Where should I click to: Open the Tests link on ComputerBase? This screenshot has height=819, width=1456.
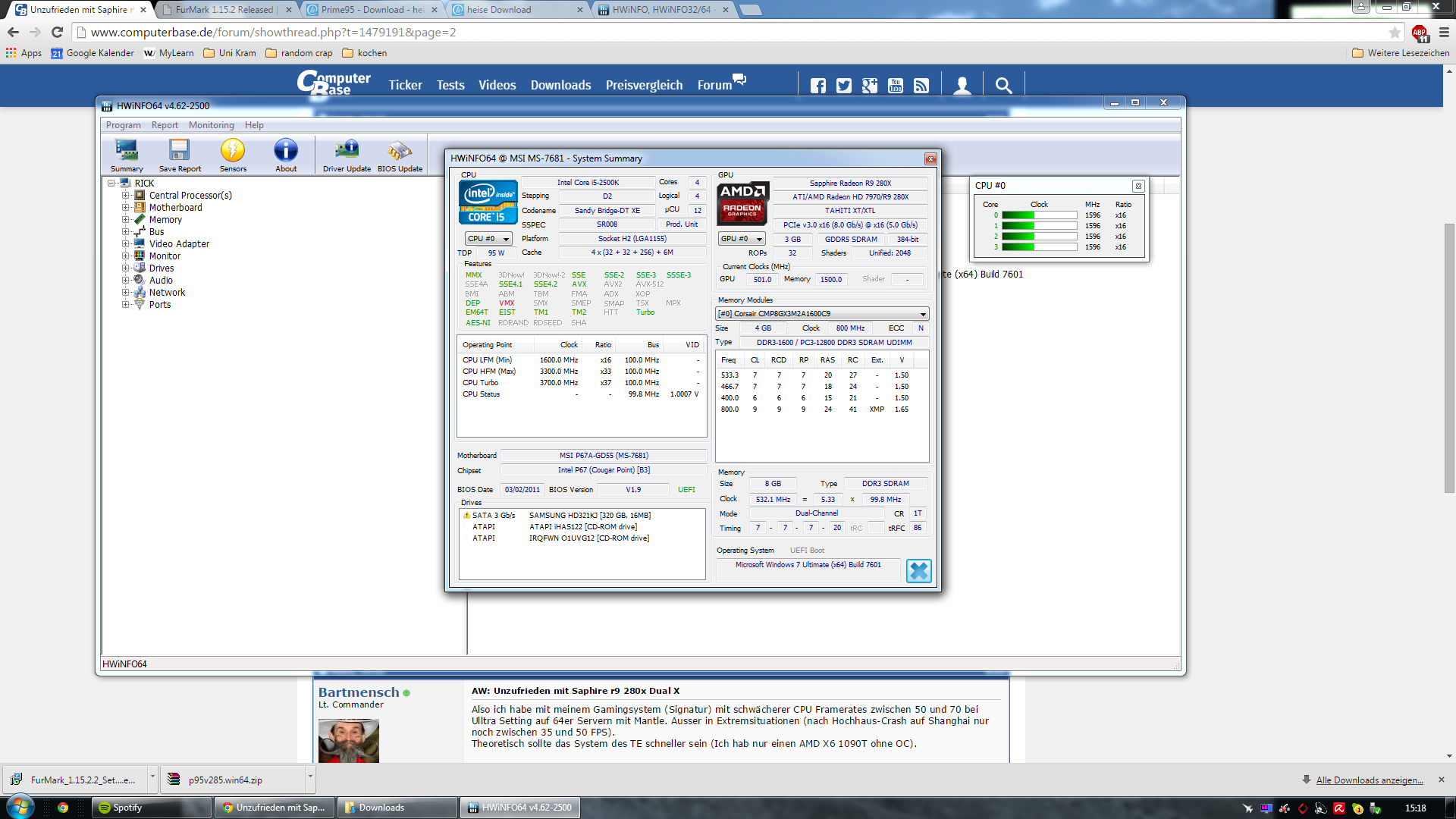(x=450, y=85)
